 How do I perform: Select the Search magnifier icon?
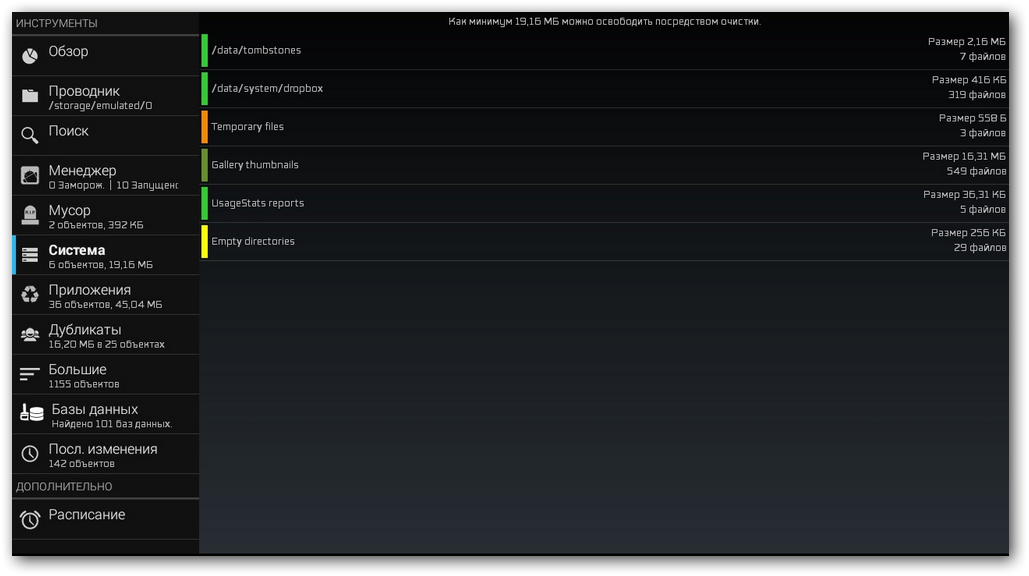click(30, 136)
